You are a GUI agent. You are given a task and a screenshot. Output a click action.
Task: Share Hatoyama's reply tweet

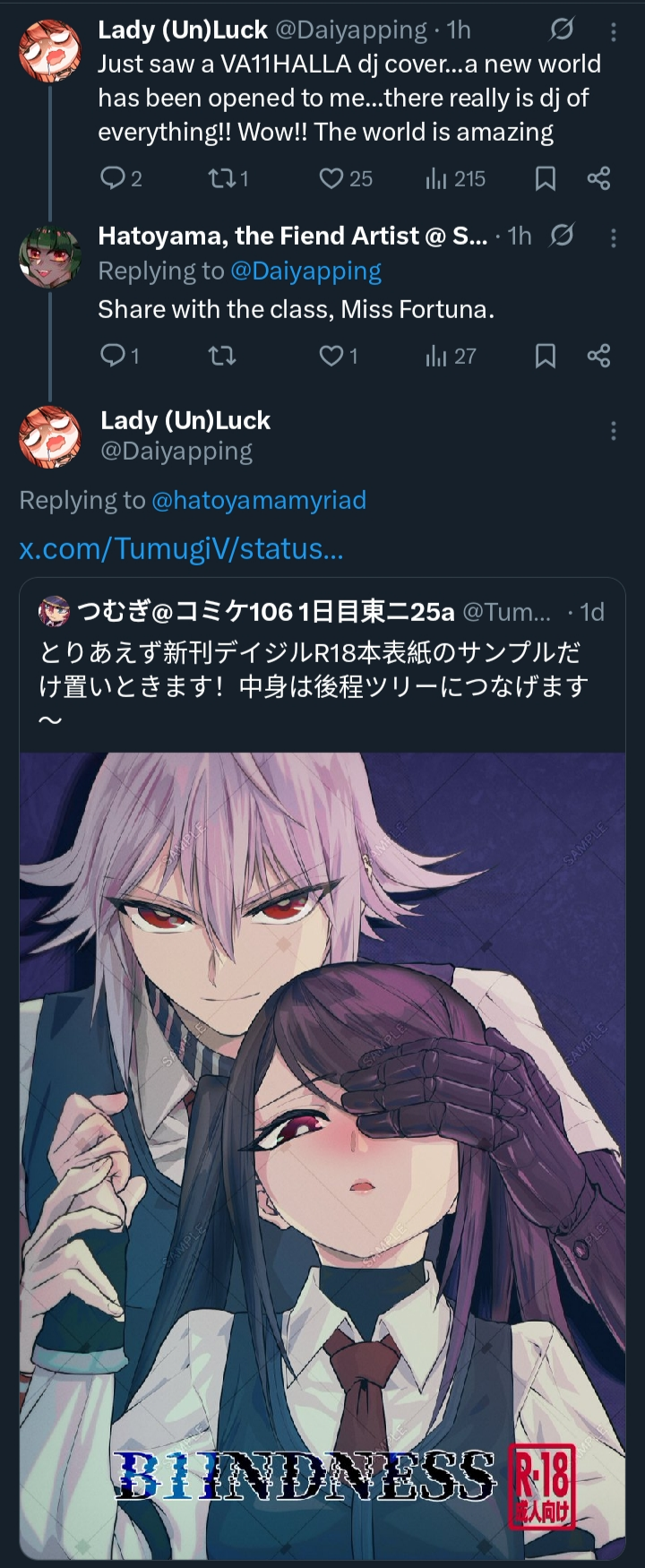pos(598,356)
